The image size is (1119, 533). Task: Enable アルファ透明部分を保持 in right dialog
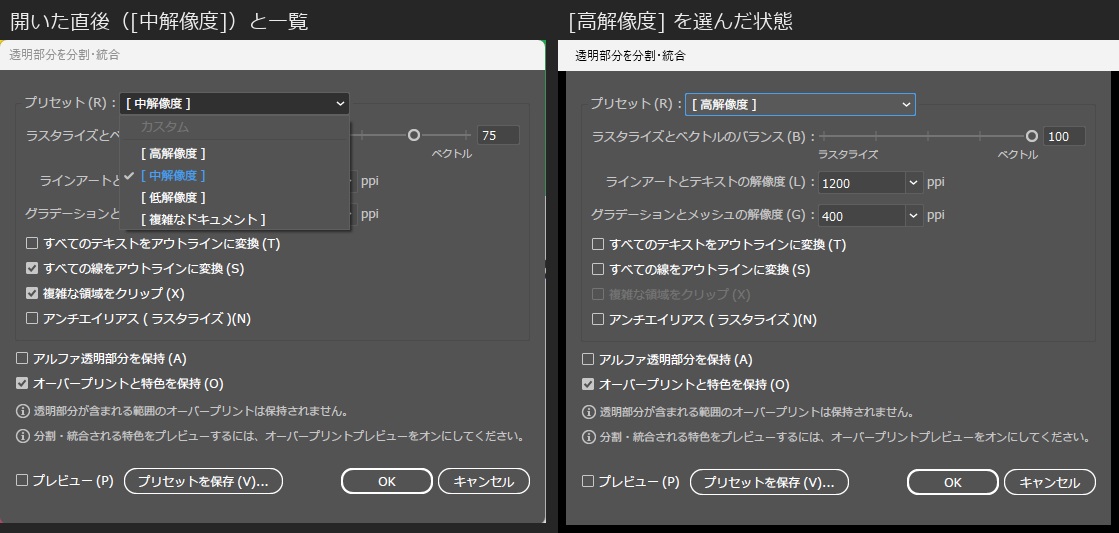click(x=588, y=359)
